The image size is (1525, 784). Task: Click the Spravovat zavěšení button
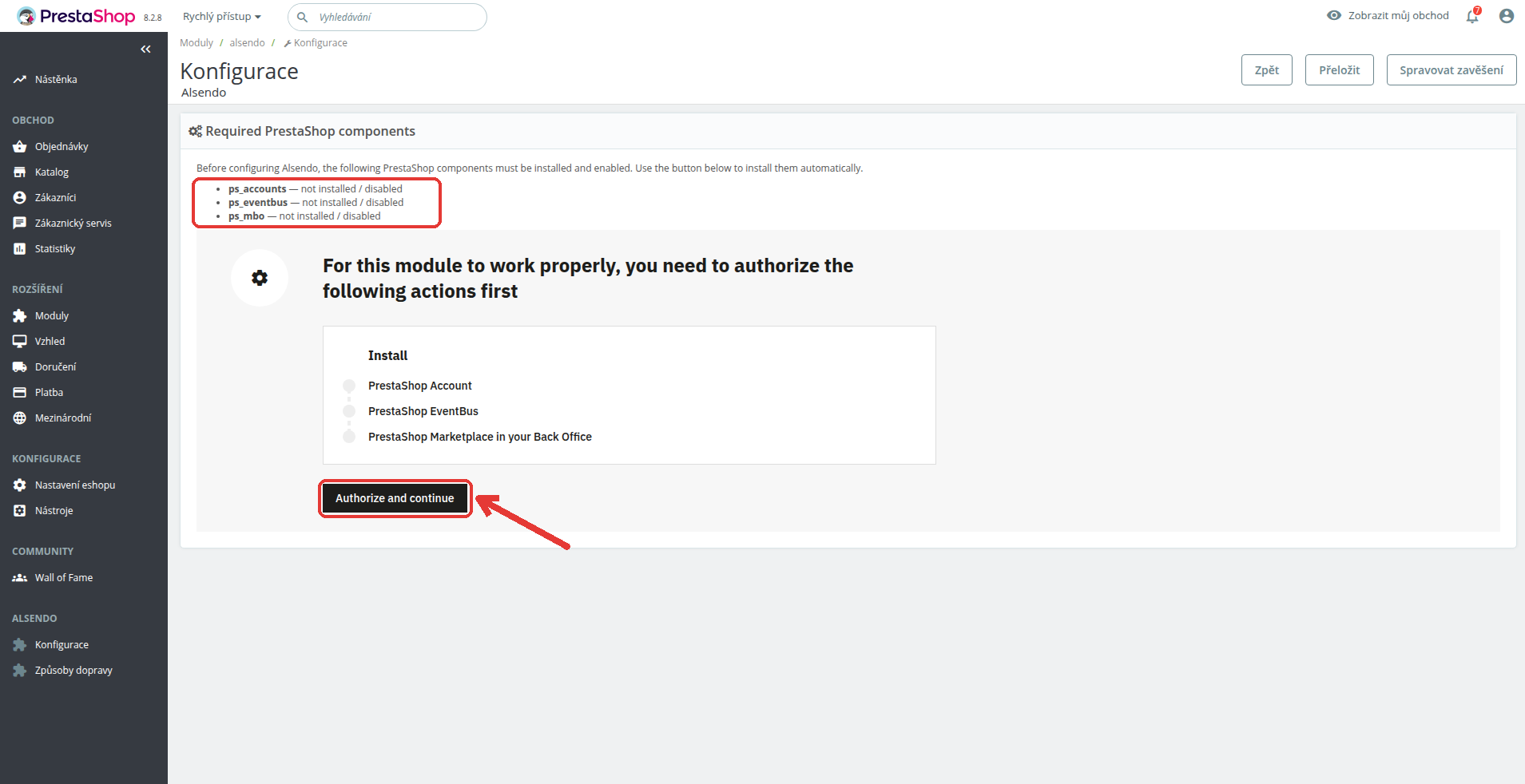[1452, 70]
